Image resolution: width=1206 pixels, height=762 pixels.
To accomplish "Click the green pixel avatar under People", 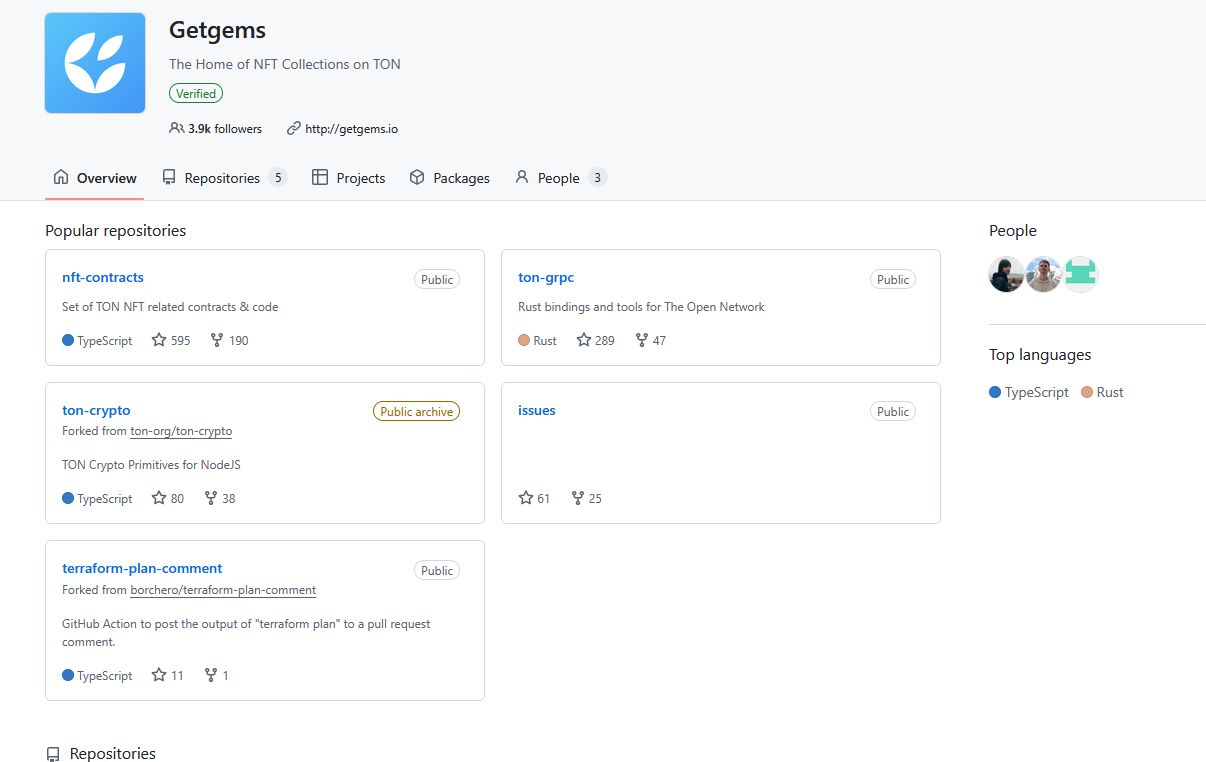I will pyautogui.click(x=1080, y=273).
